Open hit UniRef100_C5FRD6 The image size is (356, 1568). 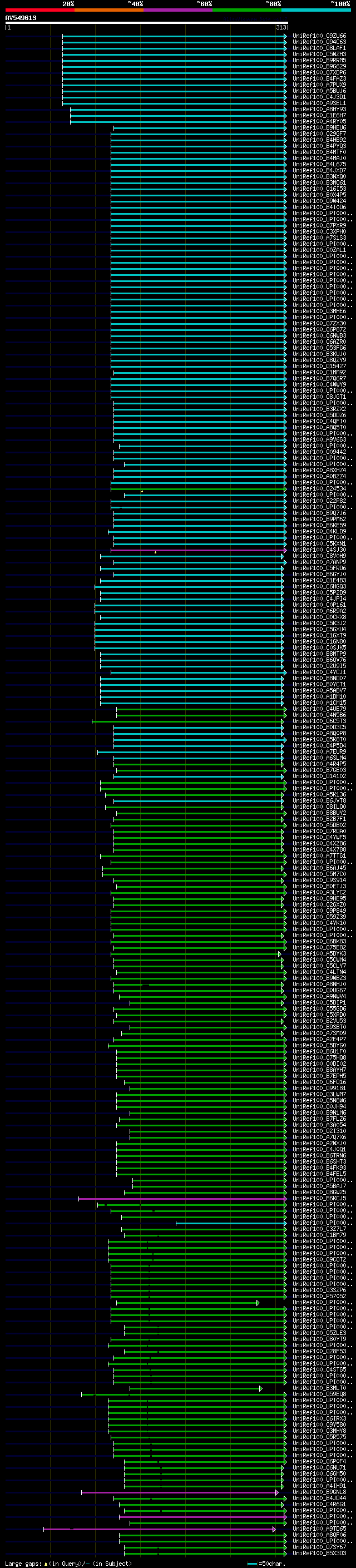click(x=319, y=568)
